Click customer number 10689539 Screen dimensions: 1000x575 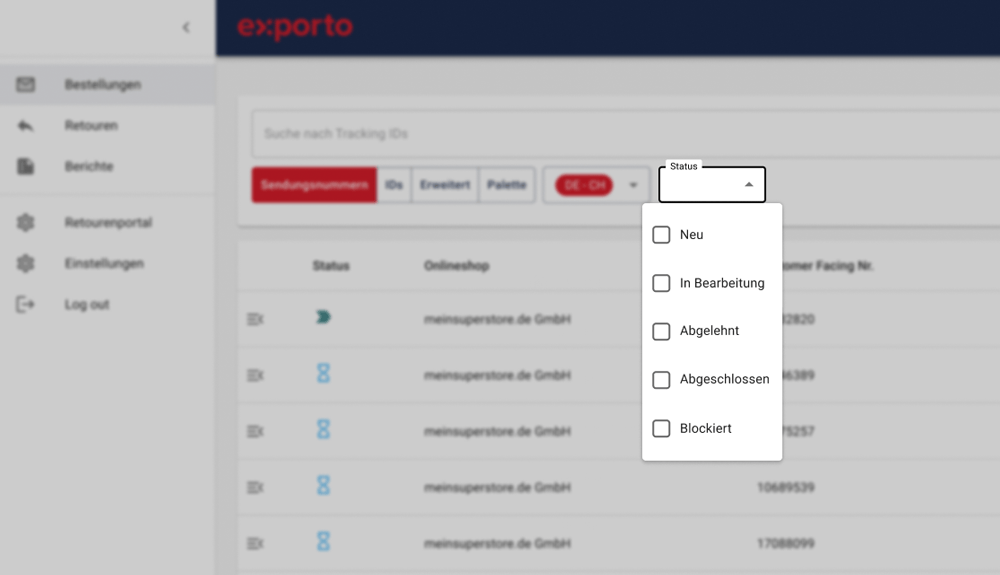tap(786, 488)
